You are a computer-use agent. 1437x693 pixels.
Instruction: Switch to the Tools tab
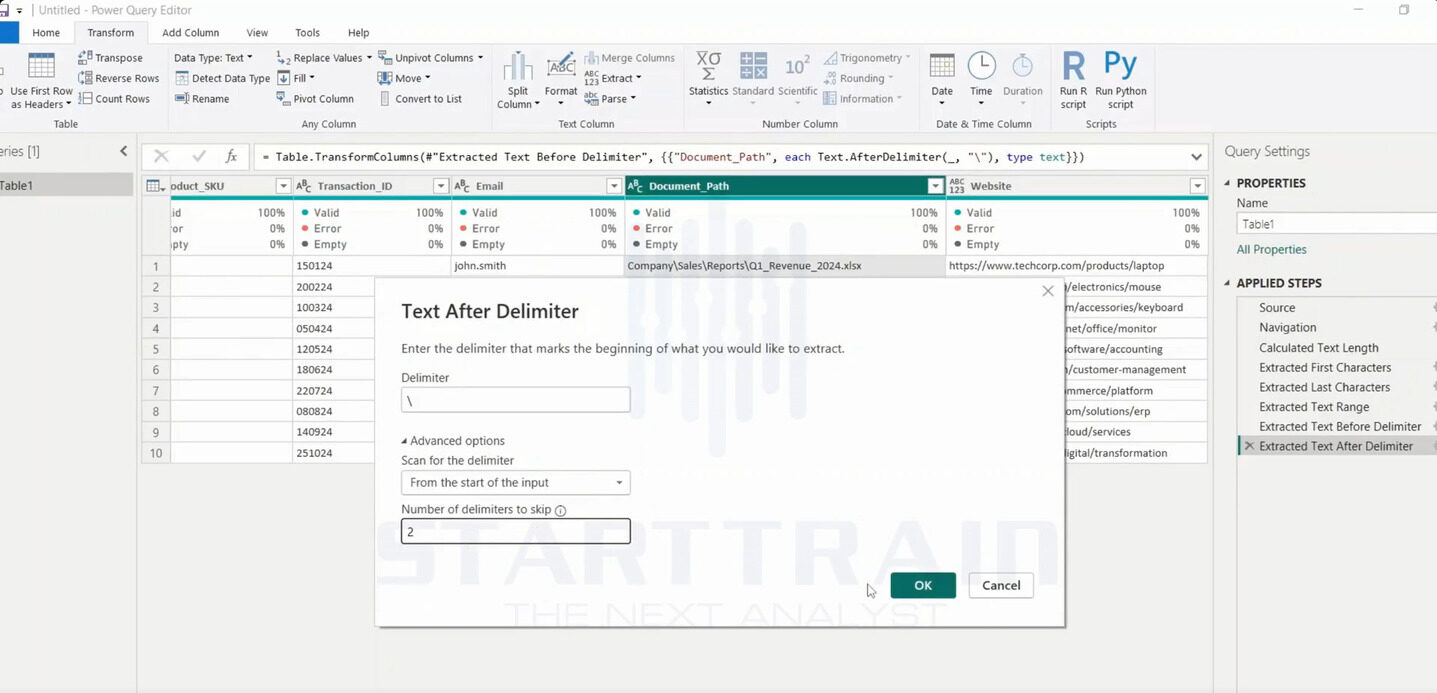[x=308, y=33]
